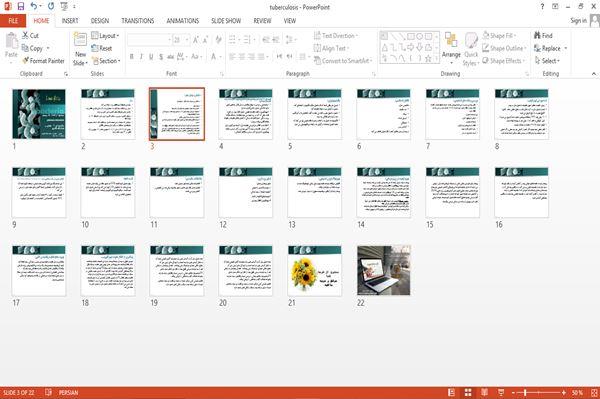Open Shape Effects dropdown

point(503,61)
